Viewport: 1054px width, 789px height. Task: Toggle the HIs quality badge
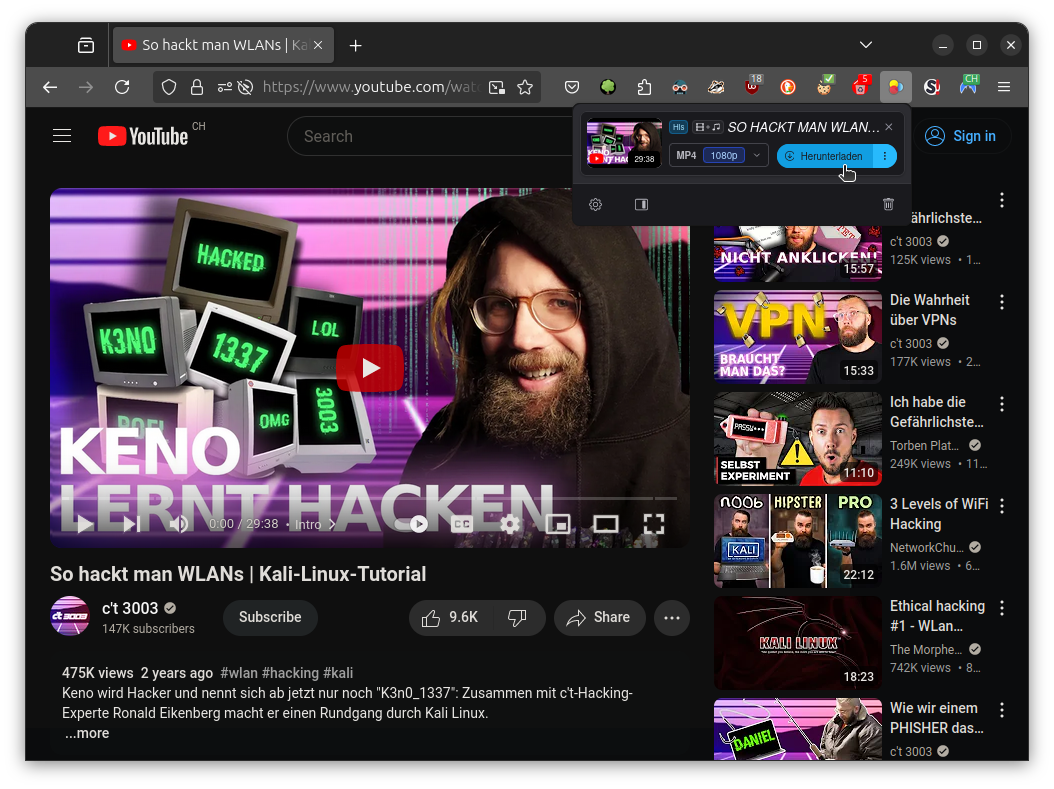pyautogui.click(x=678, y=127)
